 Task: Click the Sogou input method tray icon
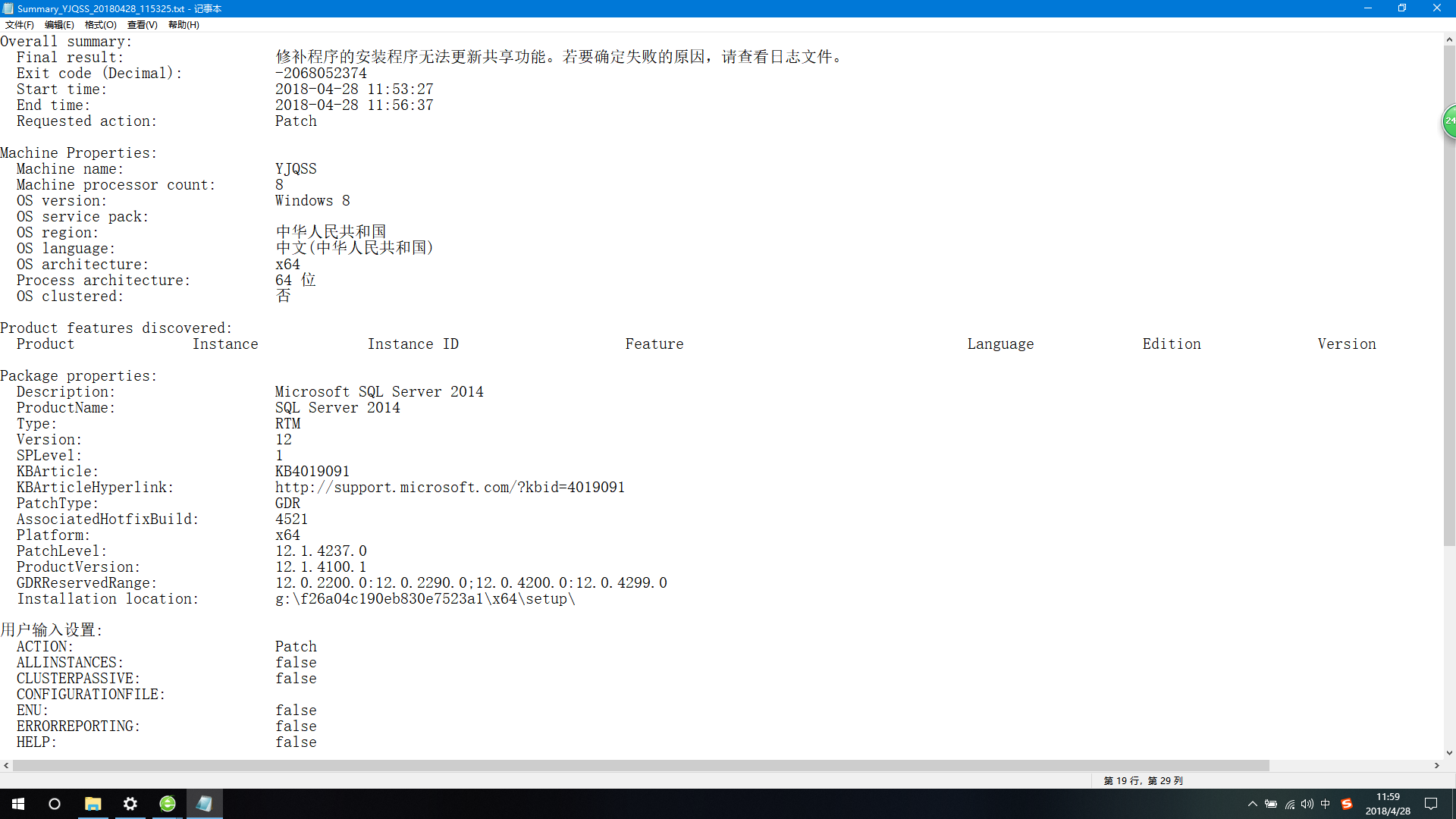[x=1347, y=804]
